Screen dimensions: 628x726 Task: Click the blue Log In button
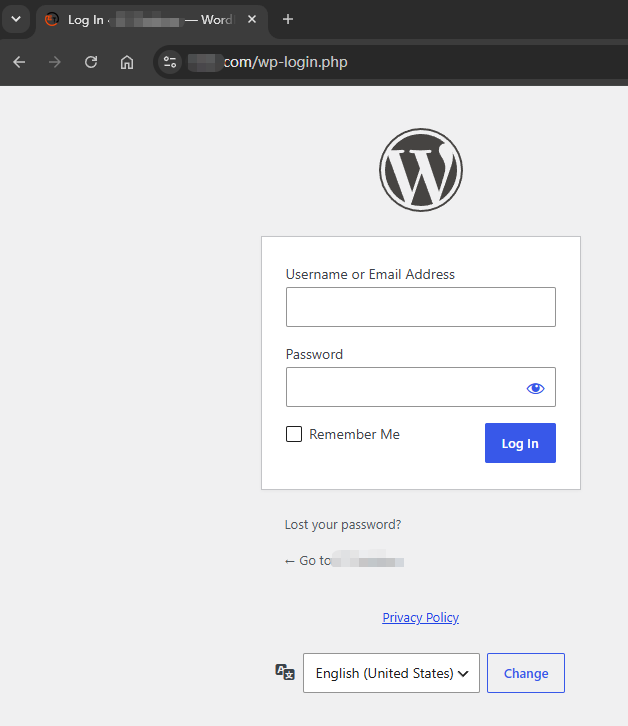[520, 443]
